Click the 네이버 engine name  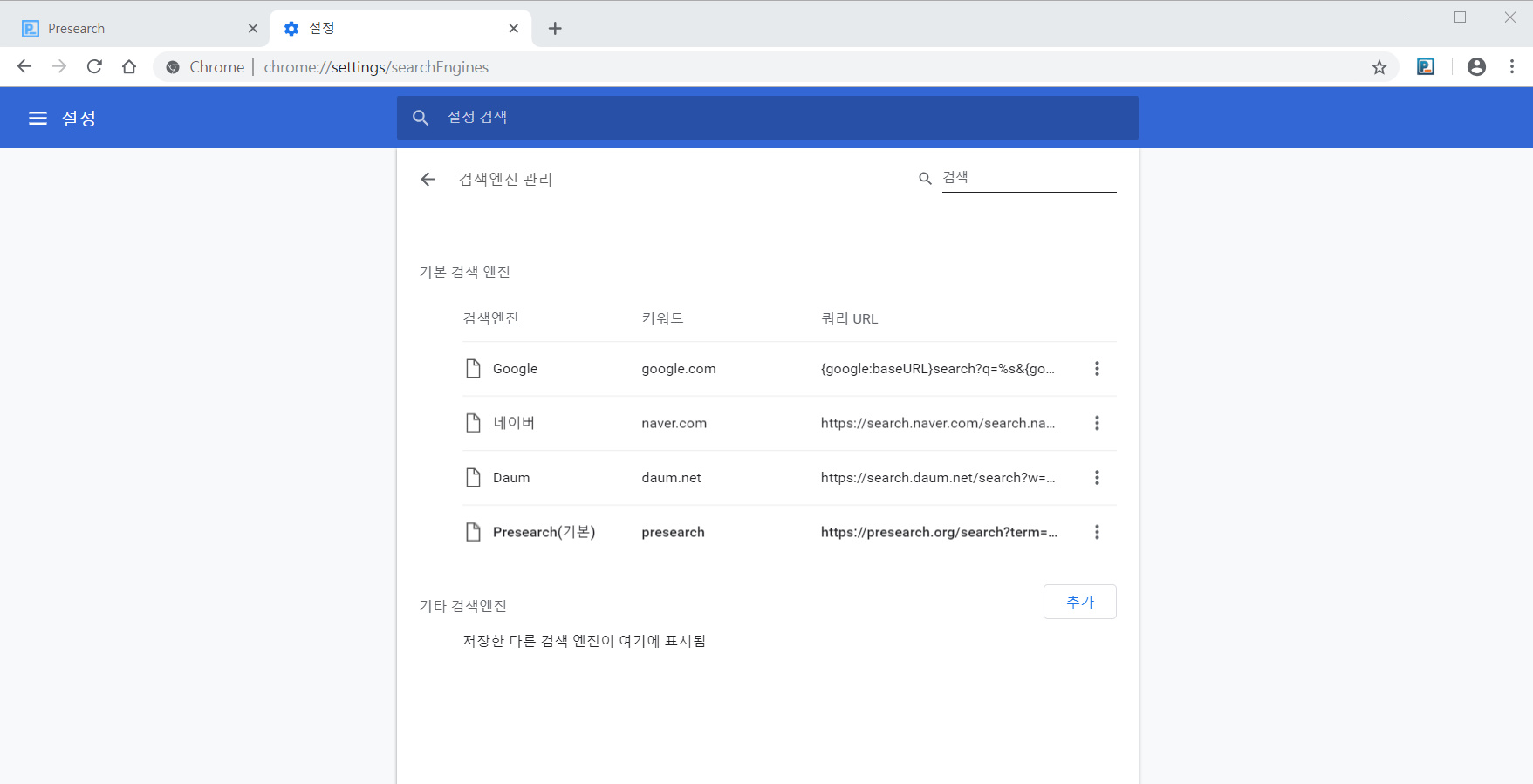(514, 423)
